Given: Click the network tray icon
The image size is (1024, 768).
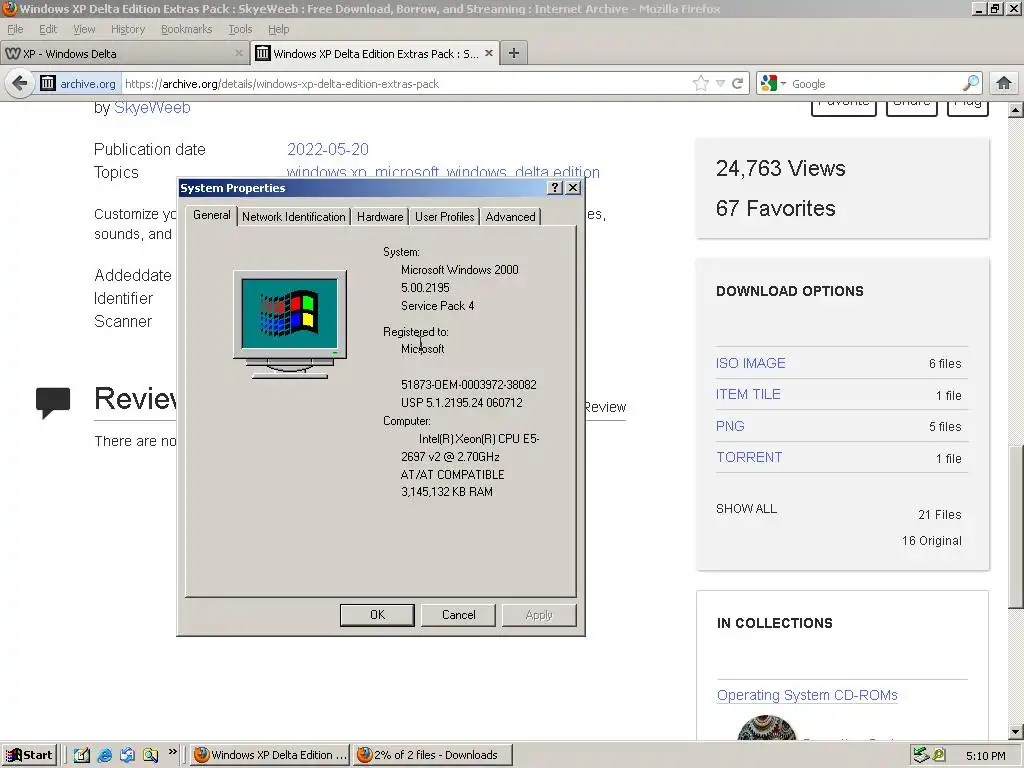Looking at the screenshot, I should (921, 755).
